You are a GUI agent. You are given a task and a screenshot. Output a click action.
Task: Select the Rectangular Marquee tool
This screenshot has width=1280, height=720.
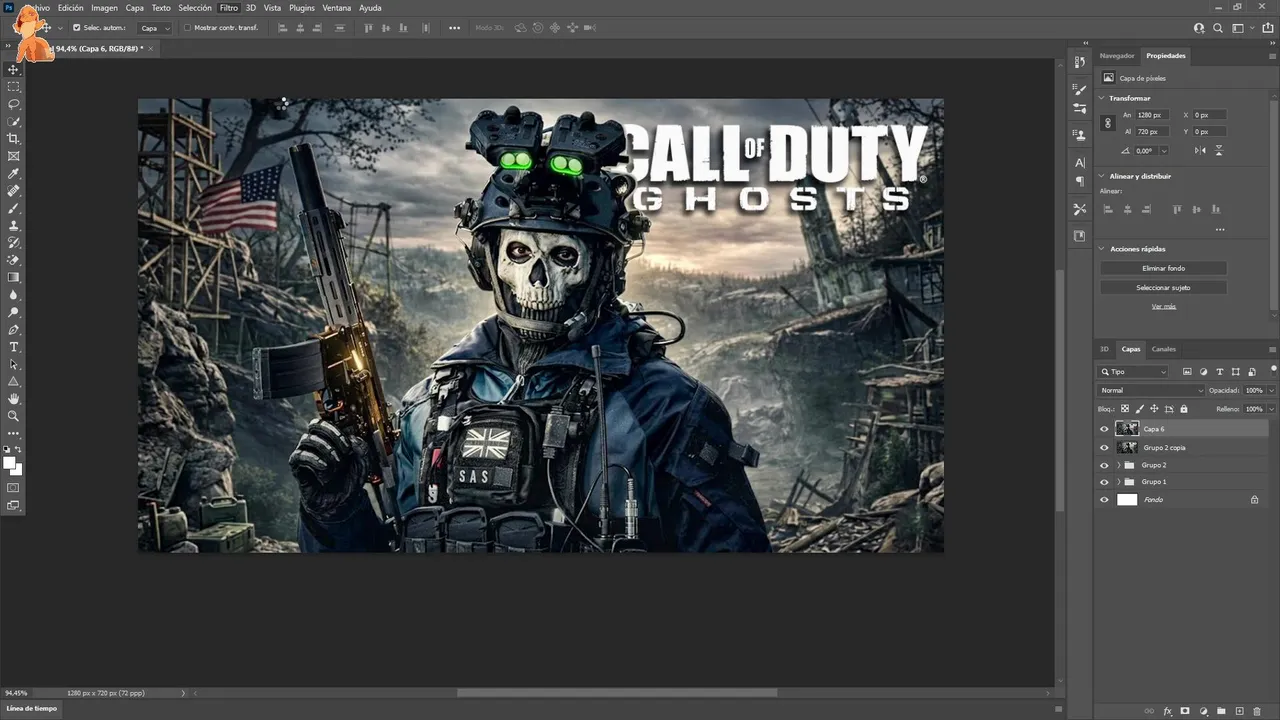(x=14, y=87)
